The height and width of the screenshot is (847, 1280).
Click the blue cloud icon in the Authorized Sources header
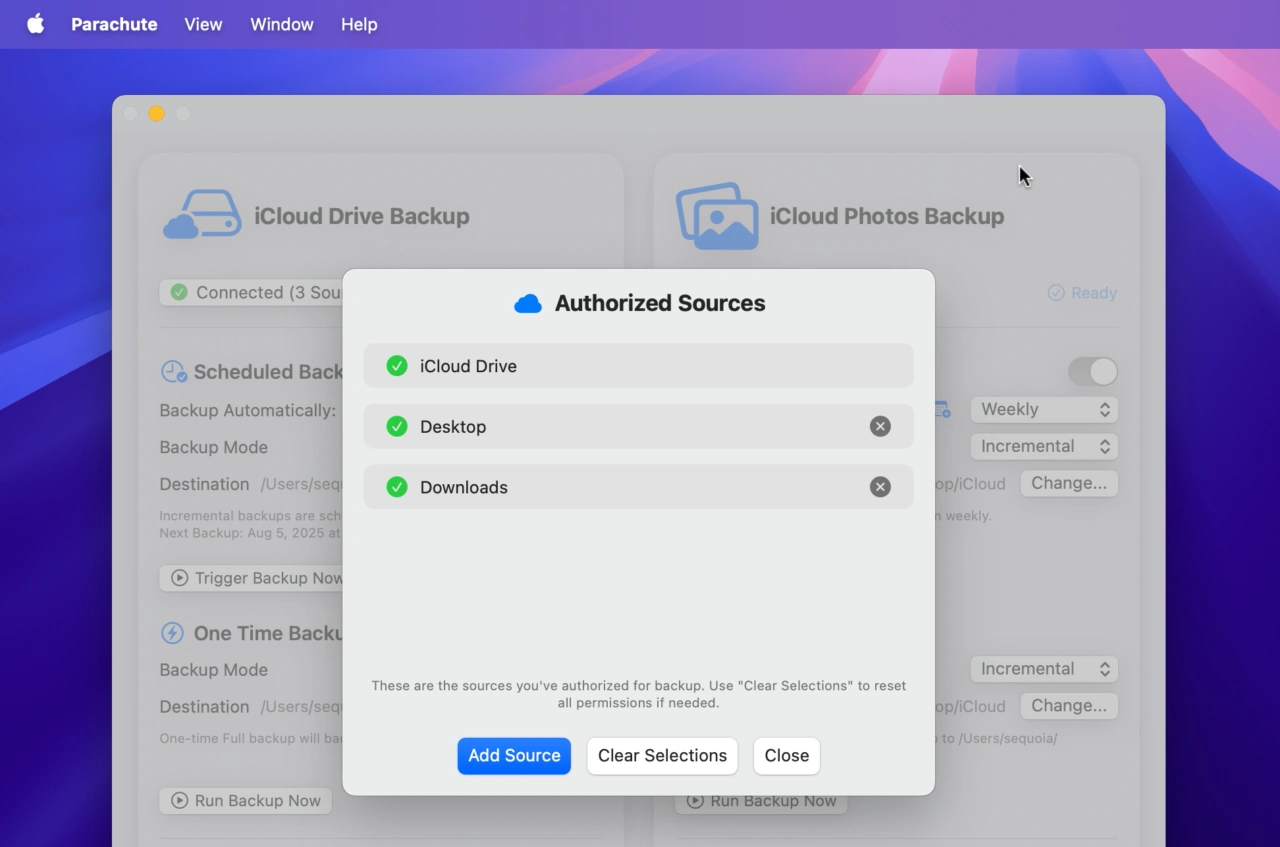pos(528,304)
